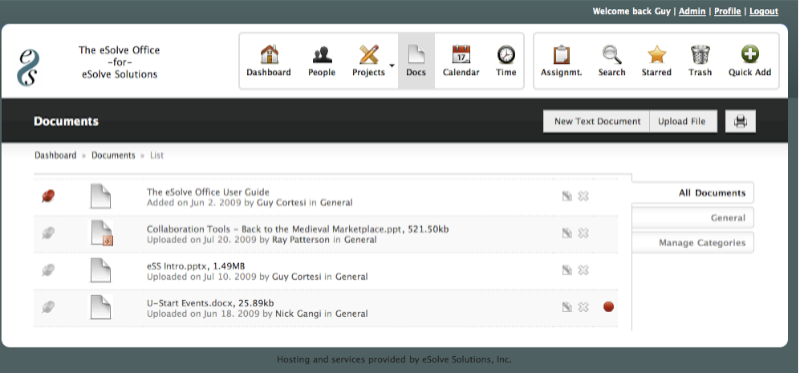800x373 pixels.
Task: Click General in User Guide row
Action: (336, 203)
